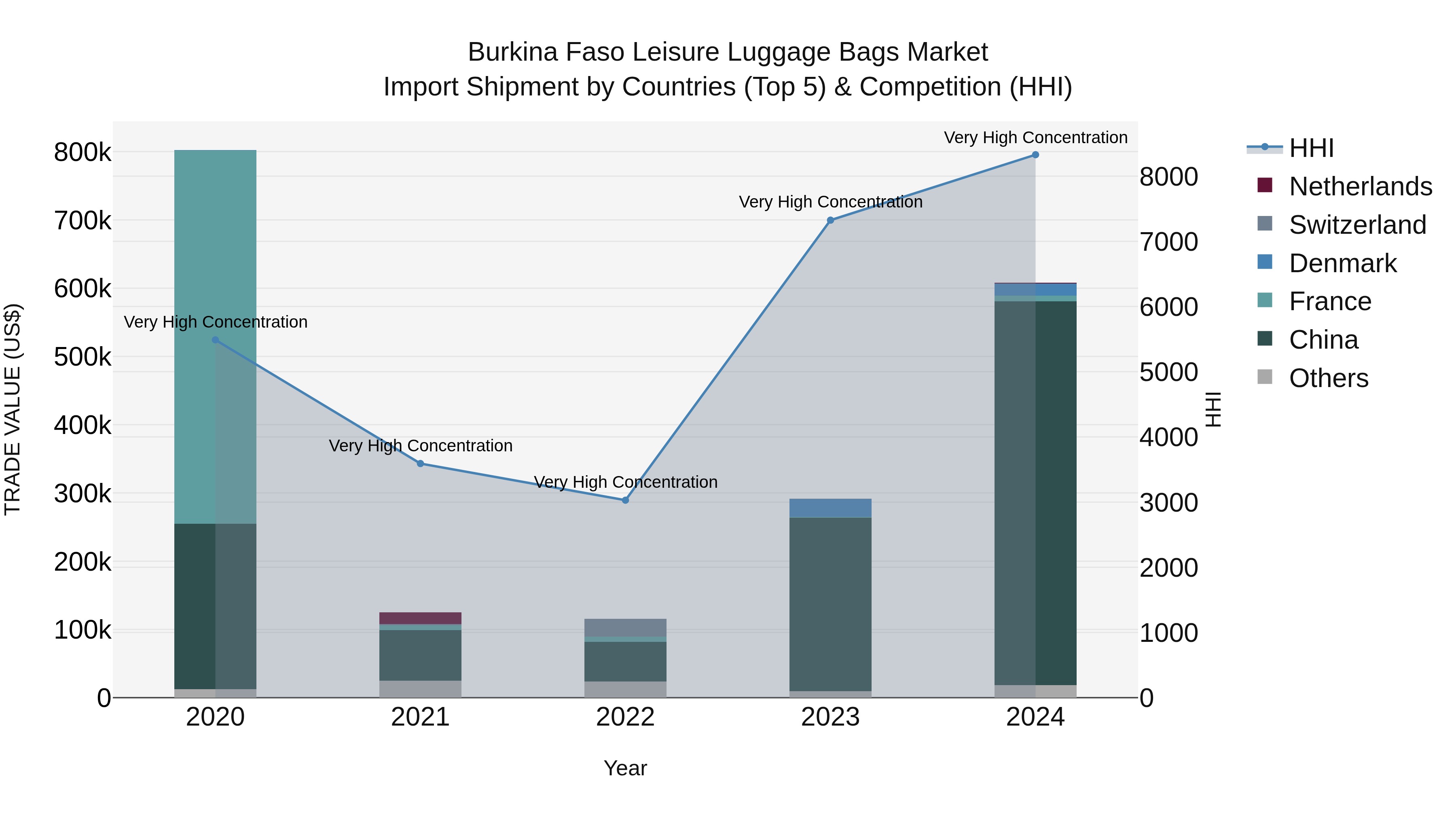Click the chart title Burkina Faso Leisure Luggage

[728, 52]
